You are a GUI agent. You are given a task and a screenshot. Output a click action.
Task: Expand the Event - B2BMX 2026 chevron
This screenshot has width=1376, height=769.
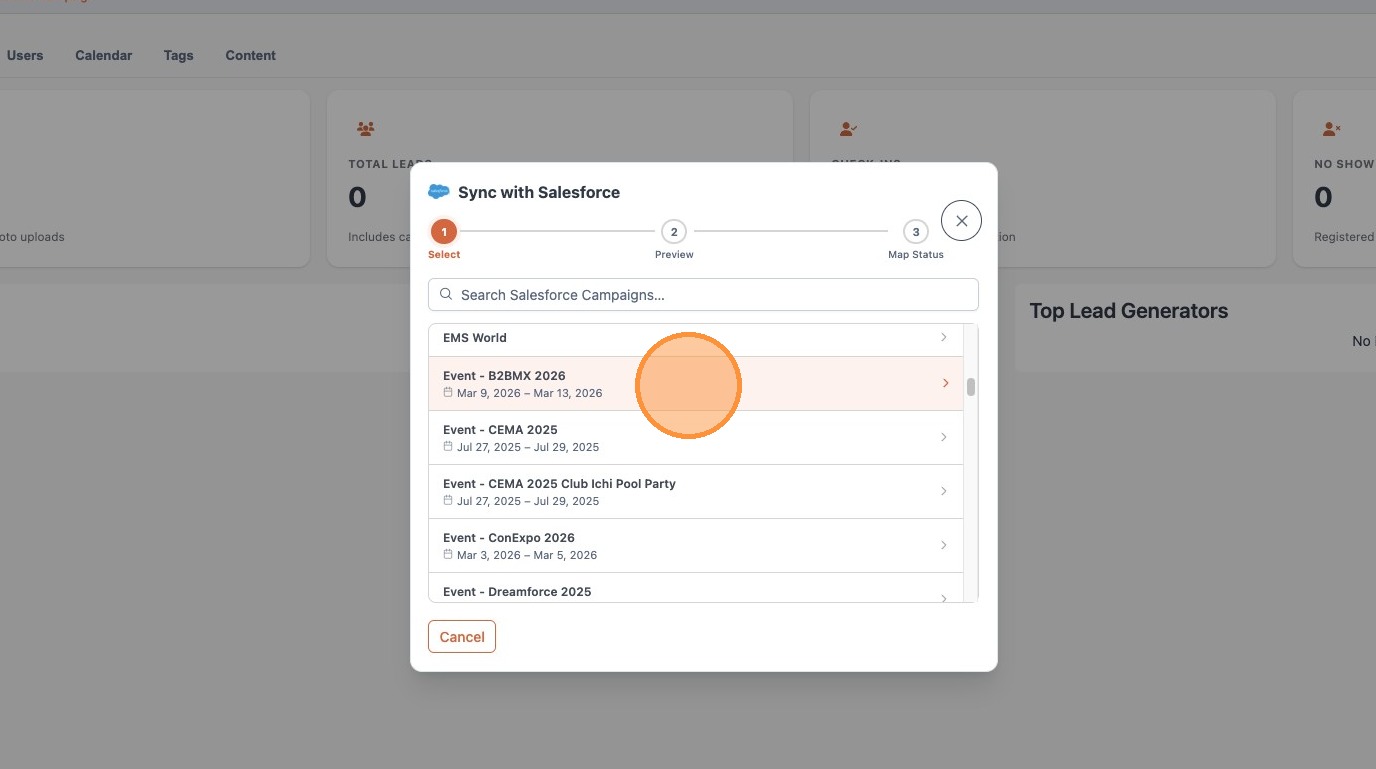[945, 383]
